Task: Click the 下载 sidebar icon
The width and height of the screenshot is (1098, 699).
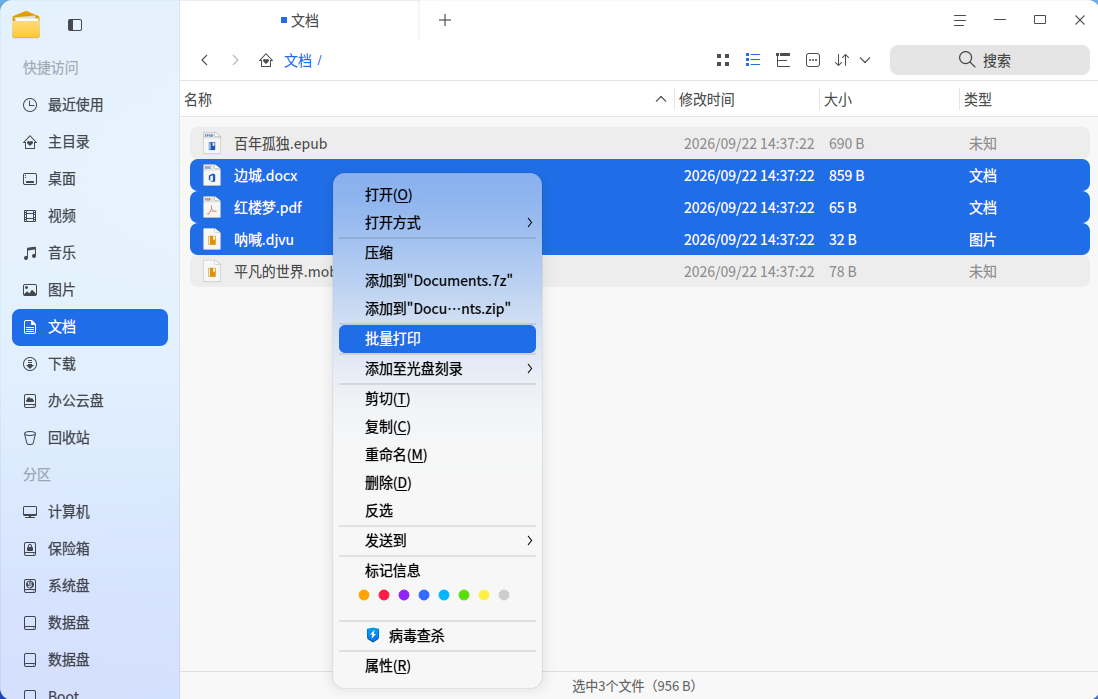Action: pos(30,364)
